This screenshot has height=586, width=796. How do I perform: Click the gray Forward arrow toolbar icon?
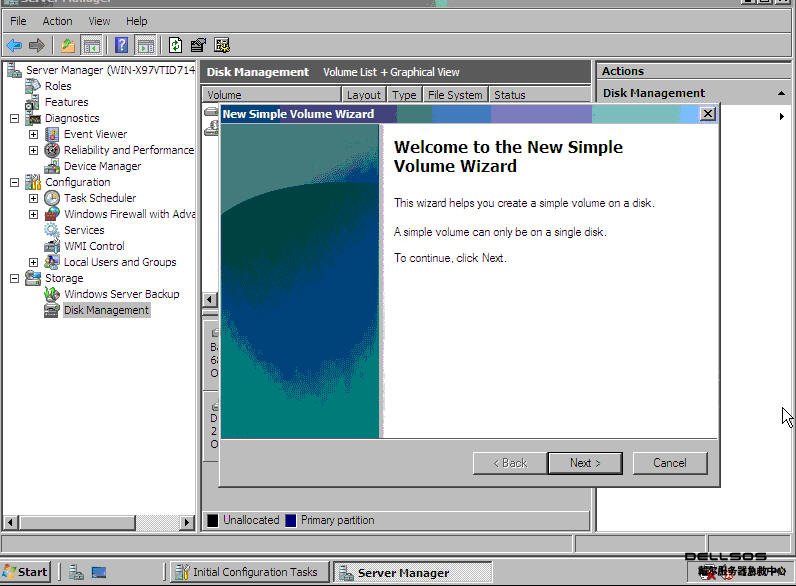click(37, 46)
